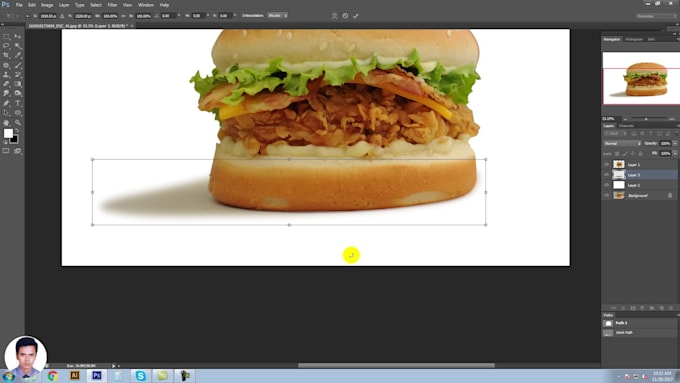This screenshot has width=680, height=383.
Task: Commit the transform with the checkmark
Action: (x=356, y=16)
